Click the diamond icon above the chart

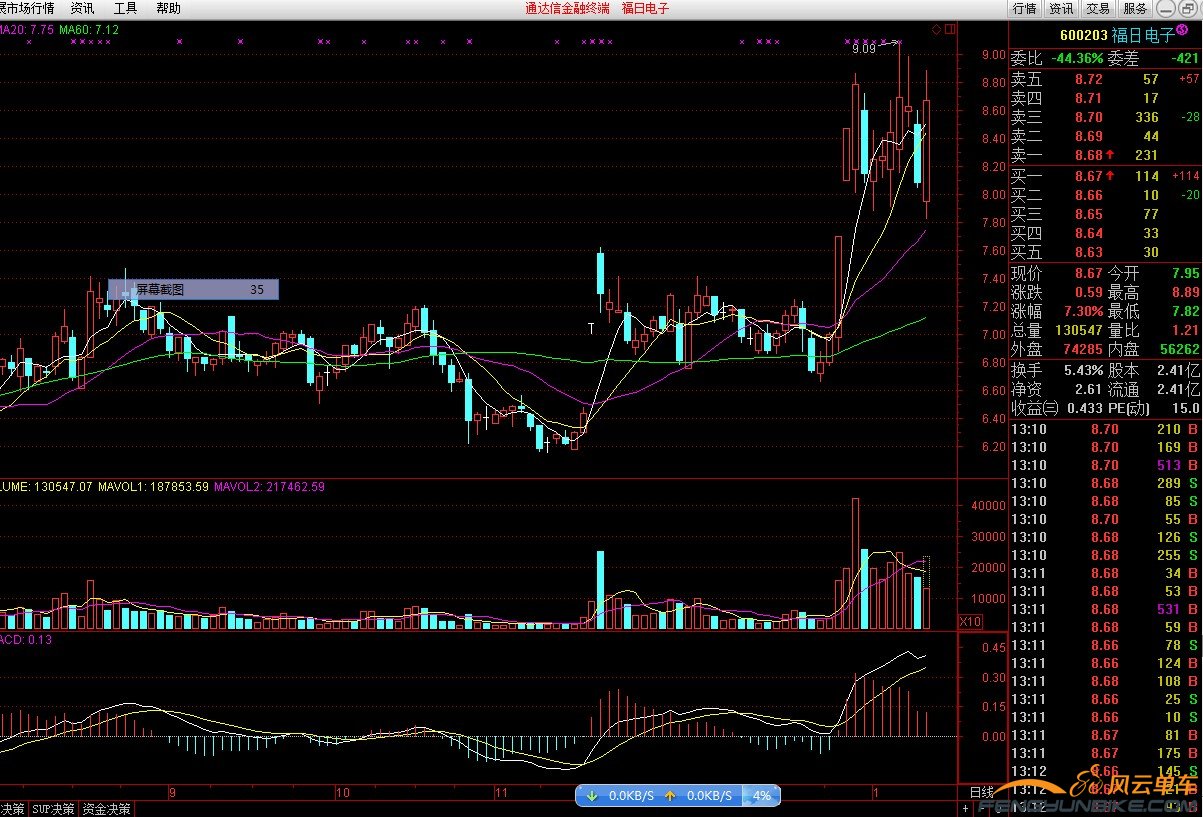pos(936,30)
